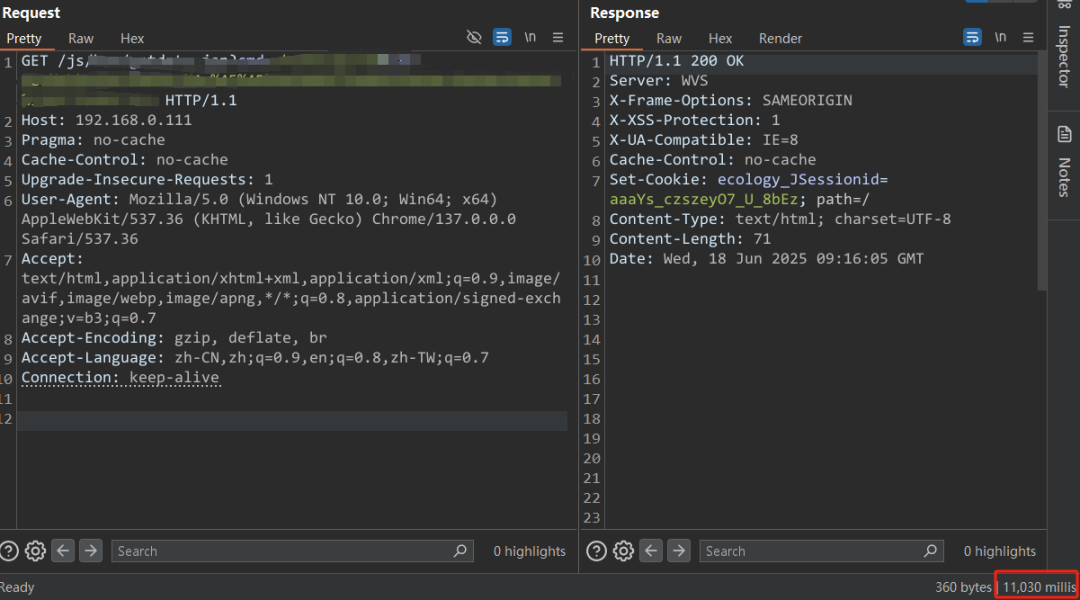Click the Notes document icon

[1064, 134]
